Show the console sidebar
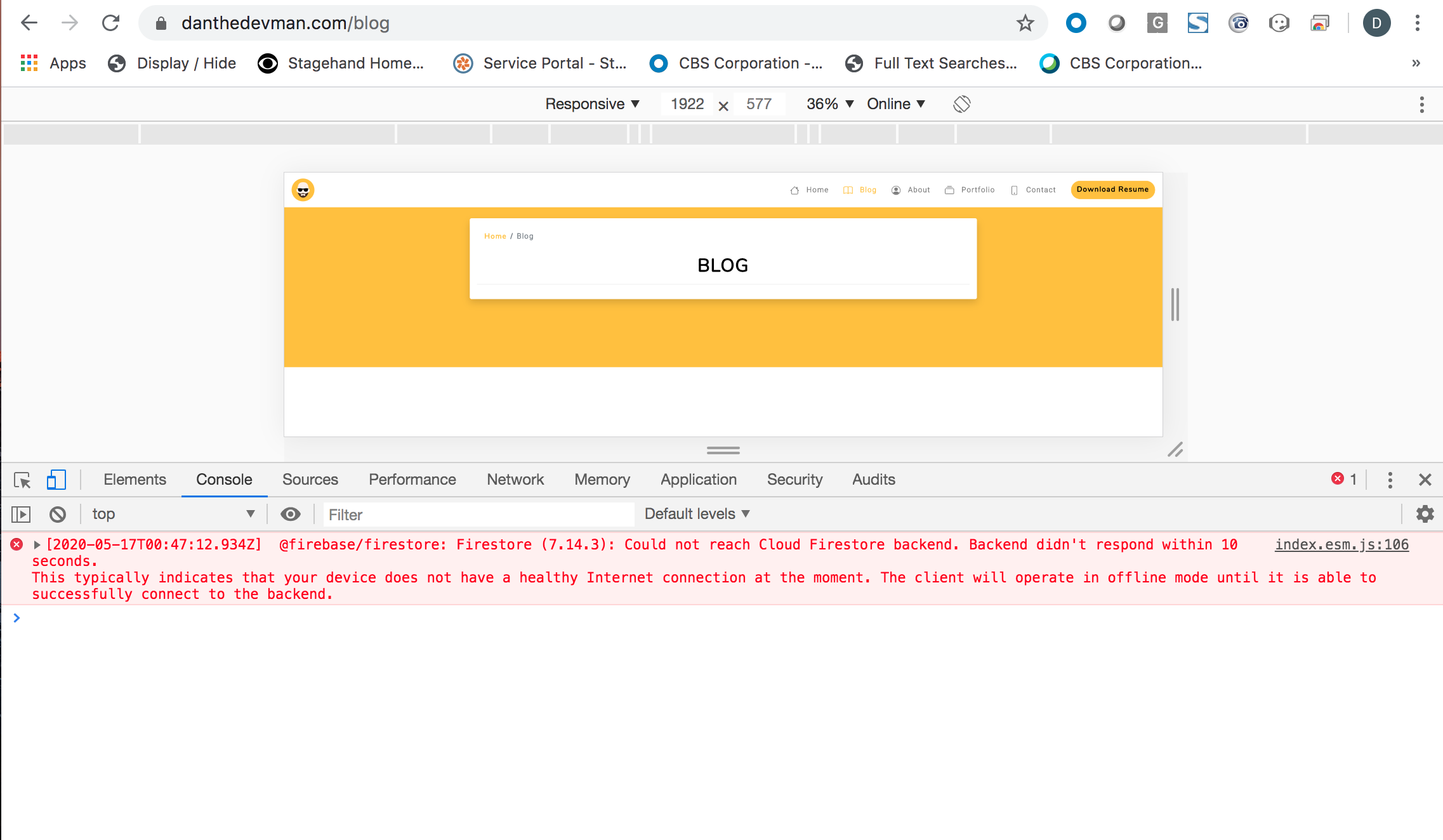1443x840 pixels. point(21,515)
